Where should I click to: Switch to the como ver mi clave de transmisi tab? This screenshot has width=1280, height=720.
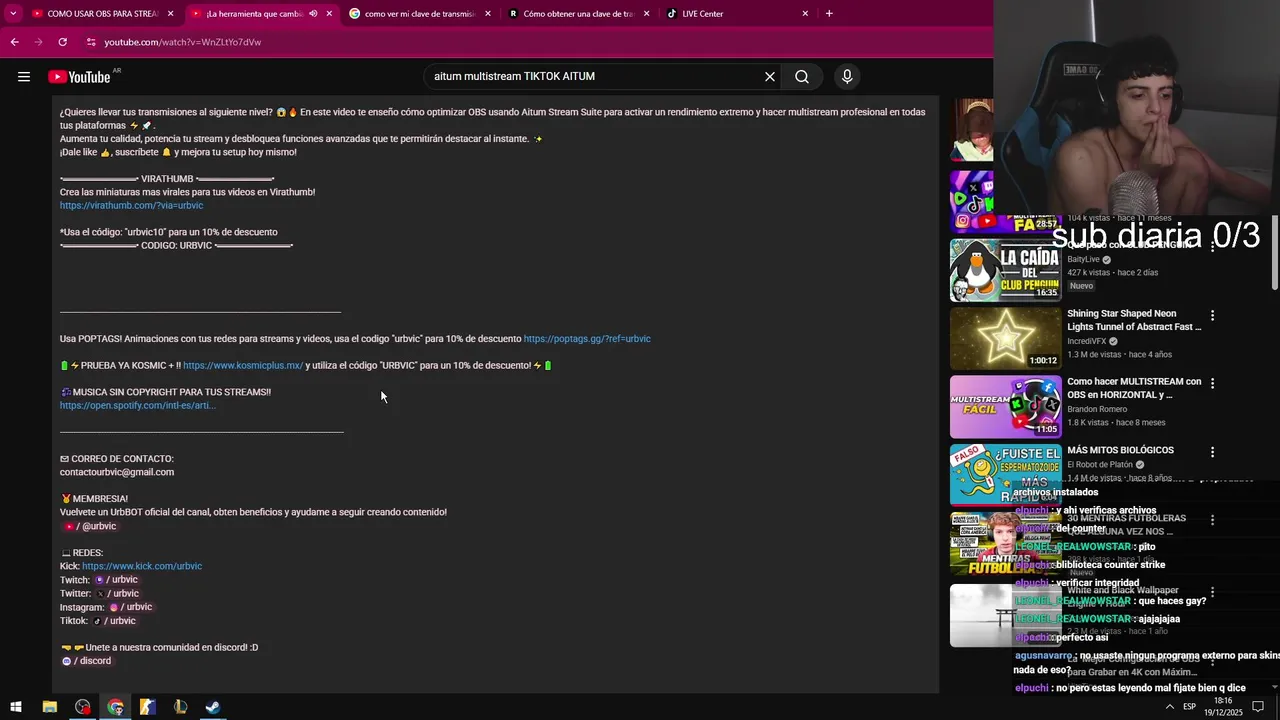pos(420,14)
